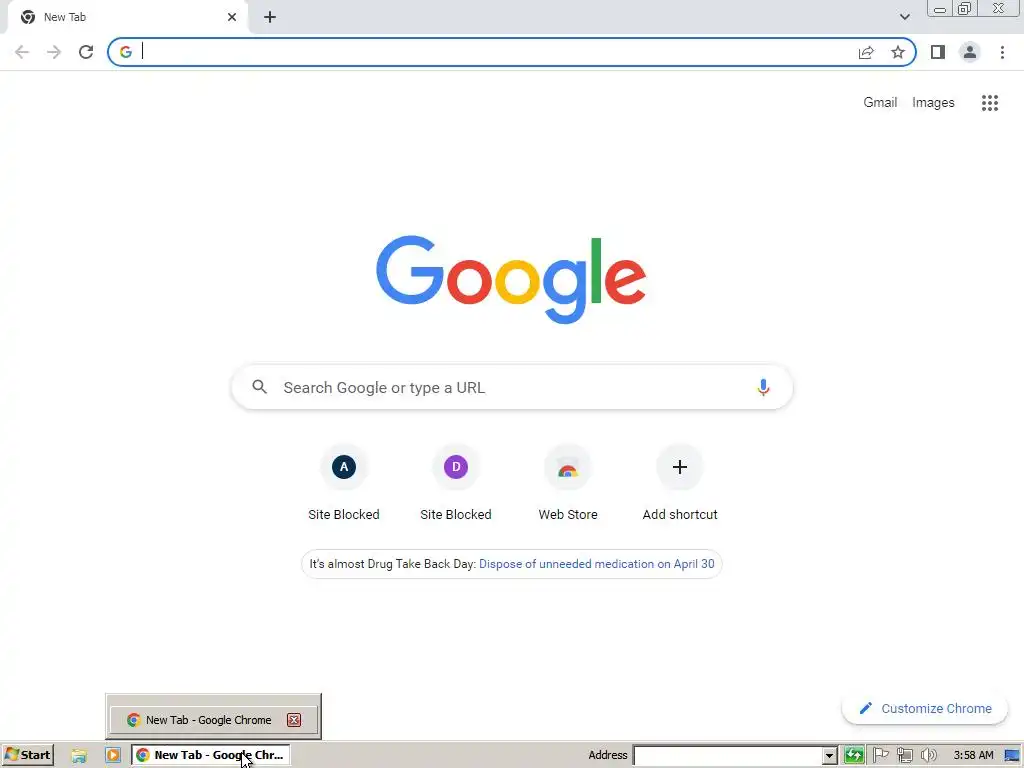Screen dimensions: 1024x768
Task: Open network tray icon
Action: pos(904,756)
